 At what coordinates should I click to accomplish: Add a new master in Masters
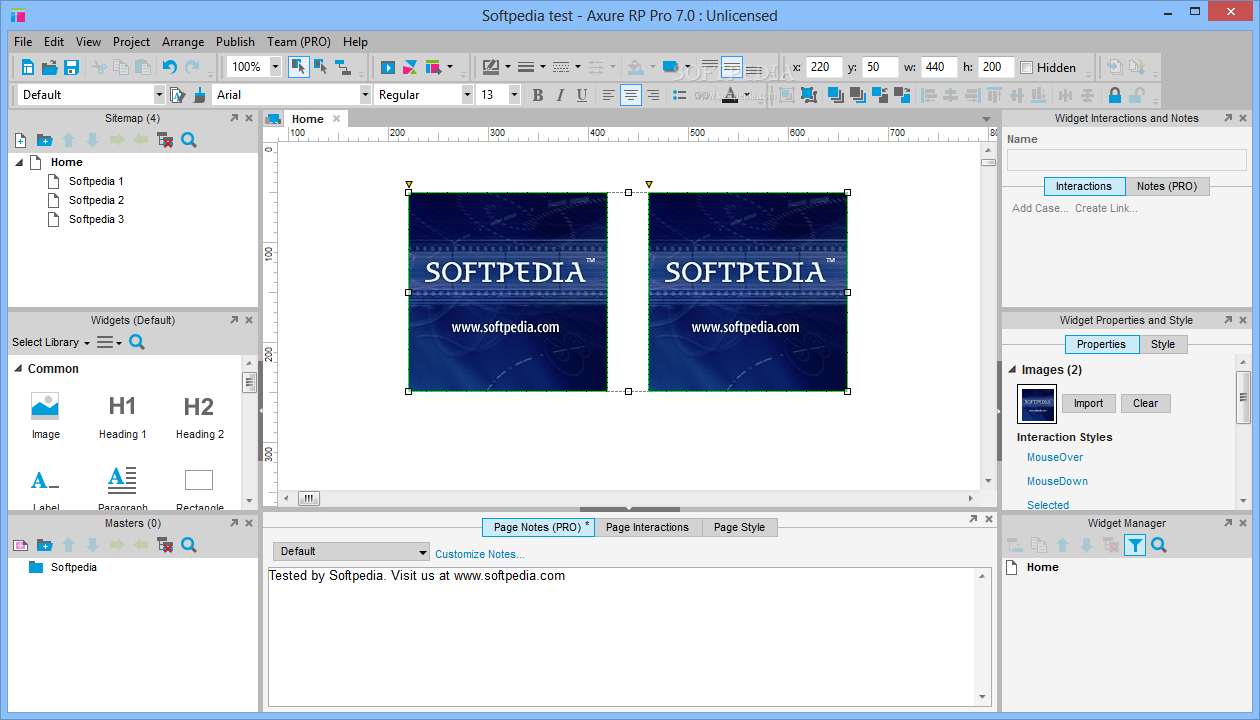click(x=20, y=545)
